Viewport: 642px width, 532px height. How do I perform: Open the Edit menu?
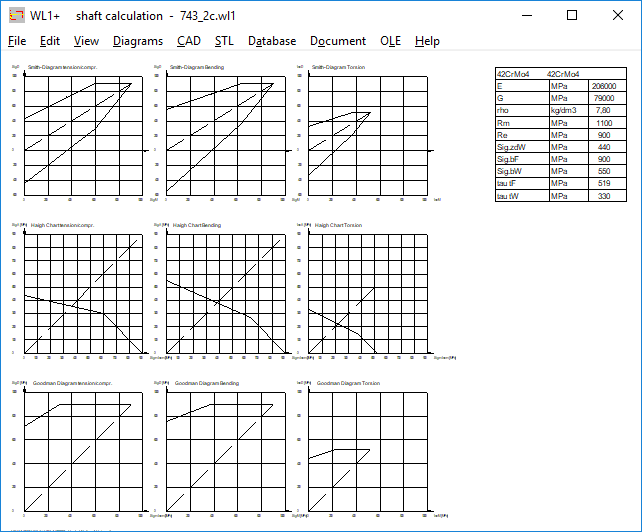tap(50, 41)
